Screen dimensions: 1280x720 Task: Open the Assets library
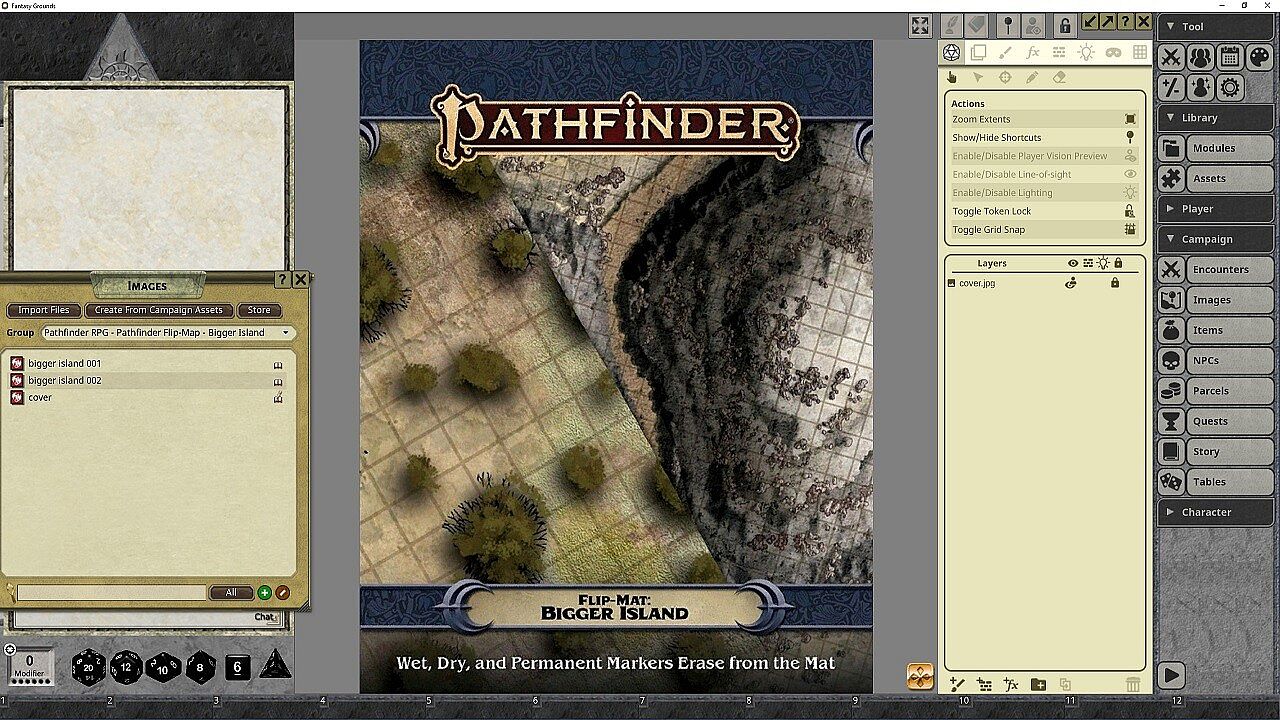(x=1216, y=178)
